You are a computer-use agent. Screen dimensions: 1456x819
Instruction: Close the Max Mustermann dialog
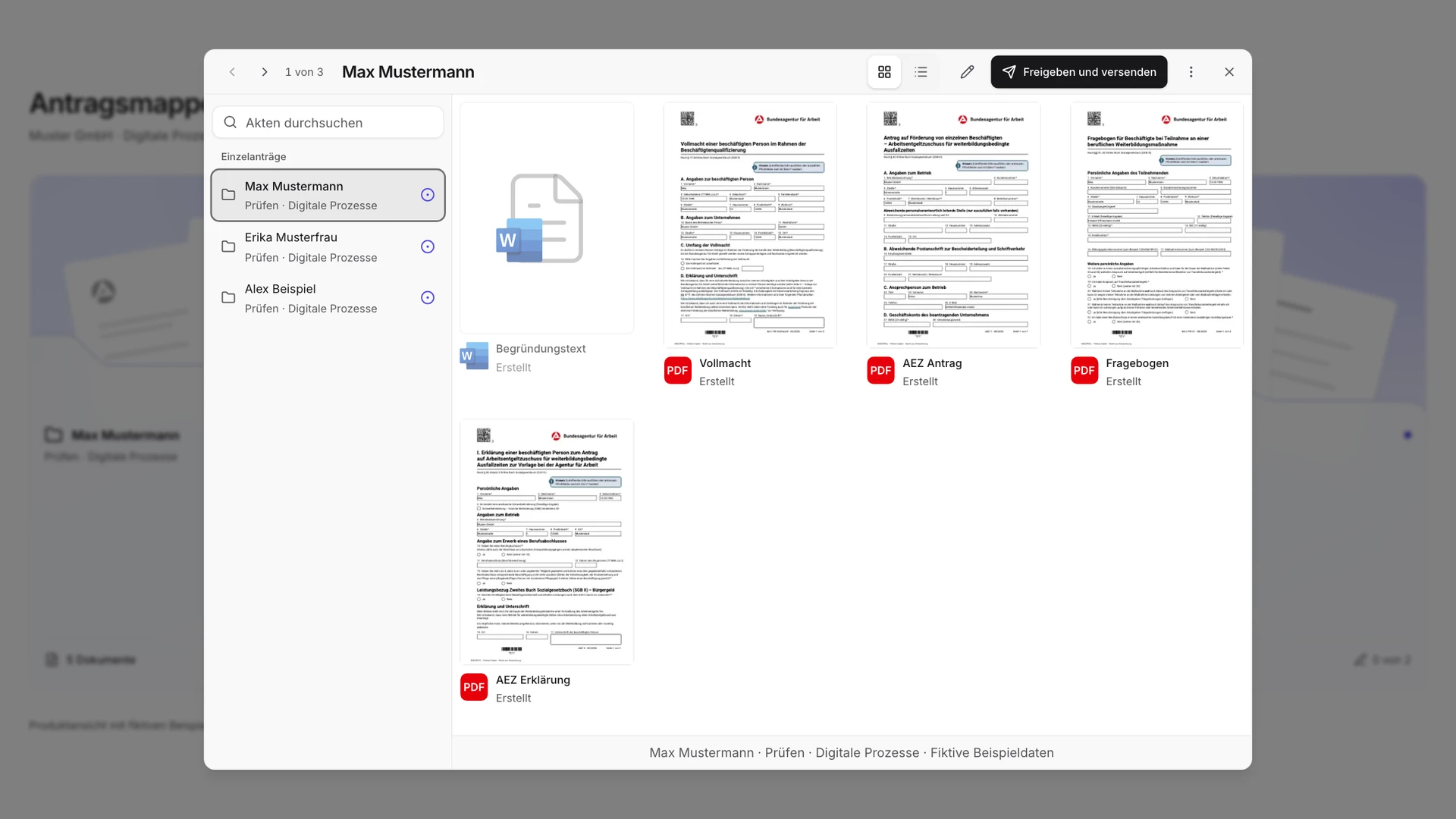1229,72
